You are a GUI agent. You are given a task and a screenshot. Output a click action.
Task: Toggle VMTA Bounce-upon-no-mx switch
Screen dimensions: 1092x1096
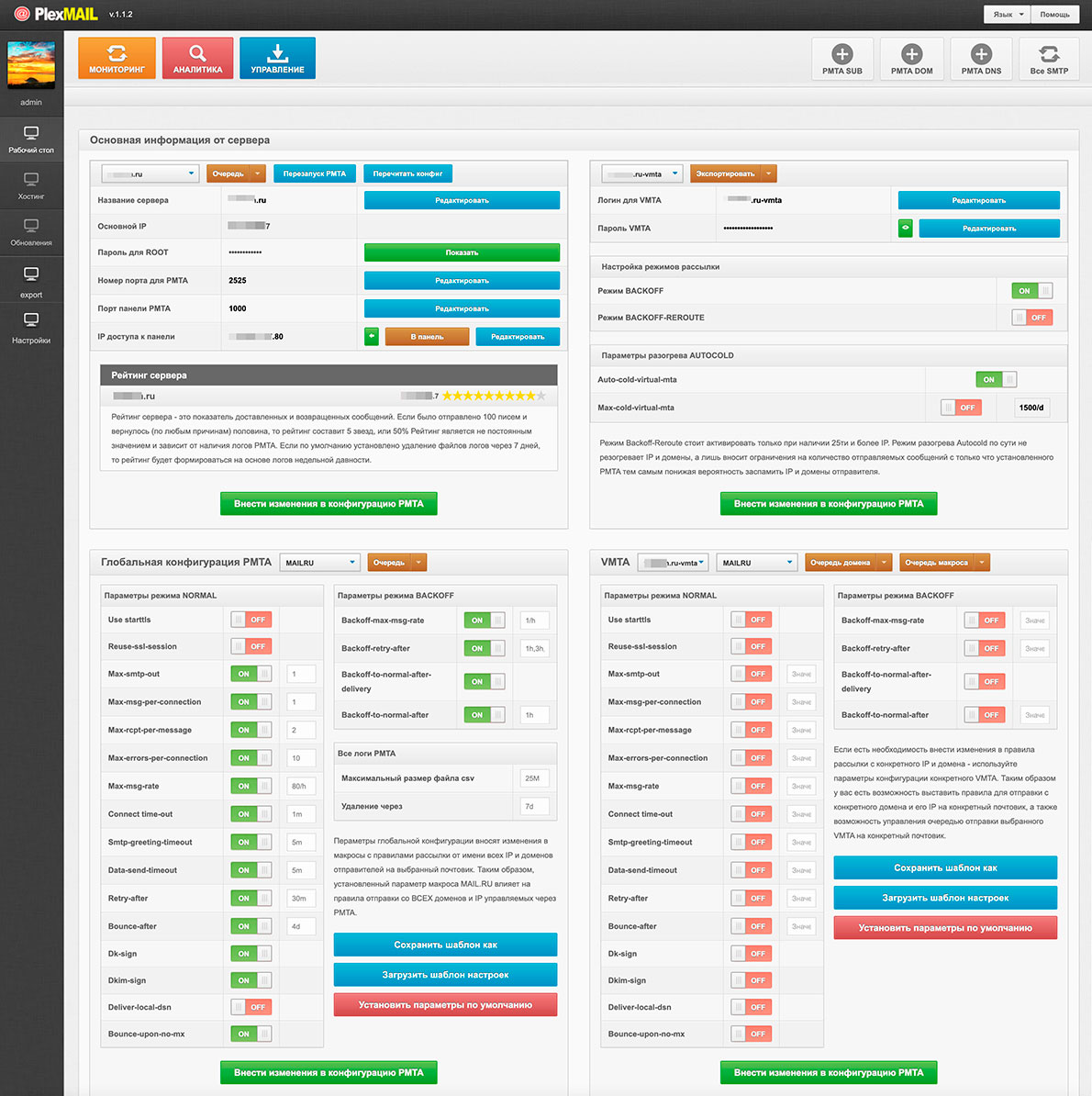pos(751,1033)
